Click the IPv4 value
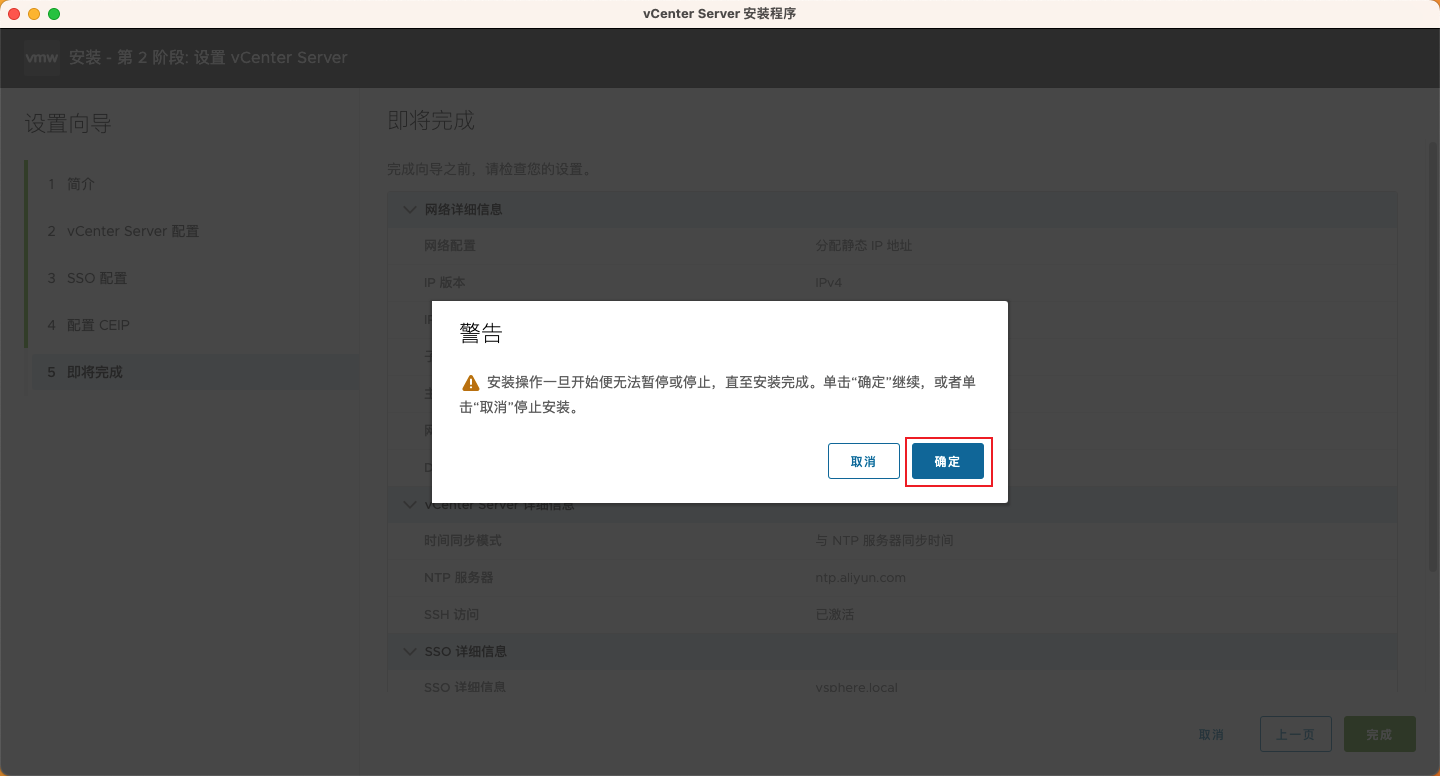Screen dimensions: 1440x776 click(x=829, y=282)
